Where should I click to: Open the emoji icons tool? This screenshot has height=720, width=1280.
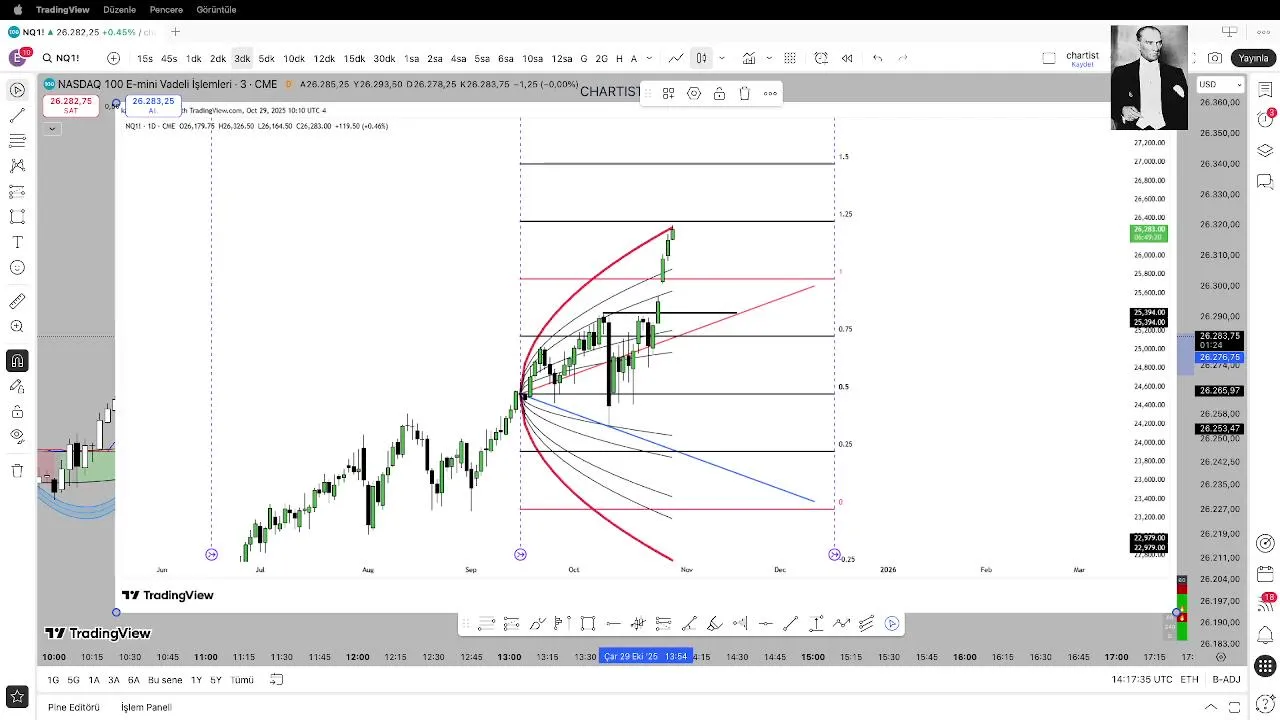(x=17, y=268)
